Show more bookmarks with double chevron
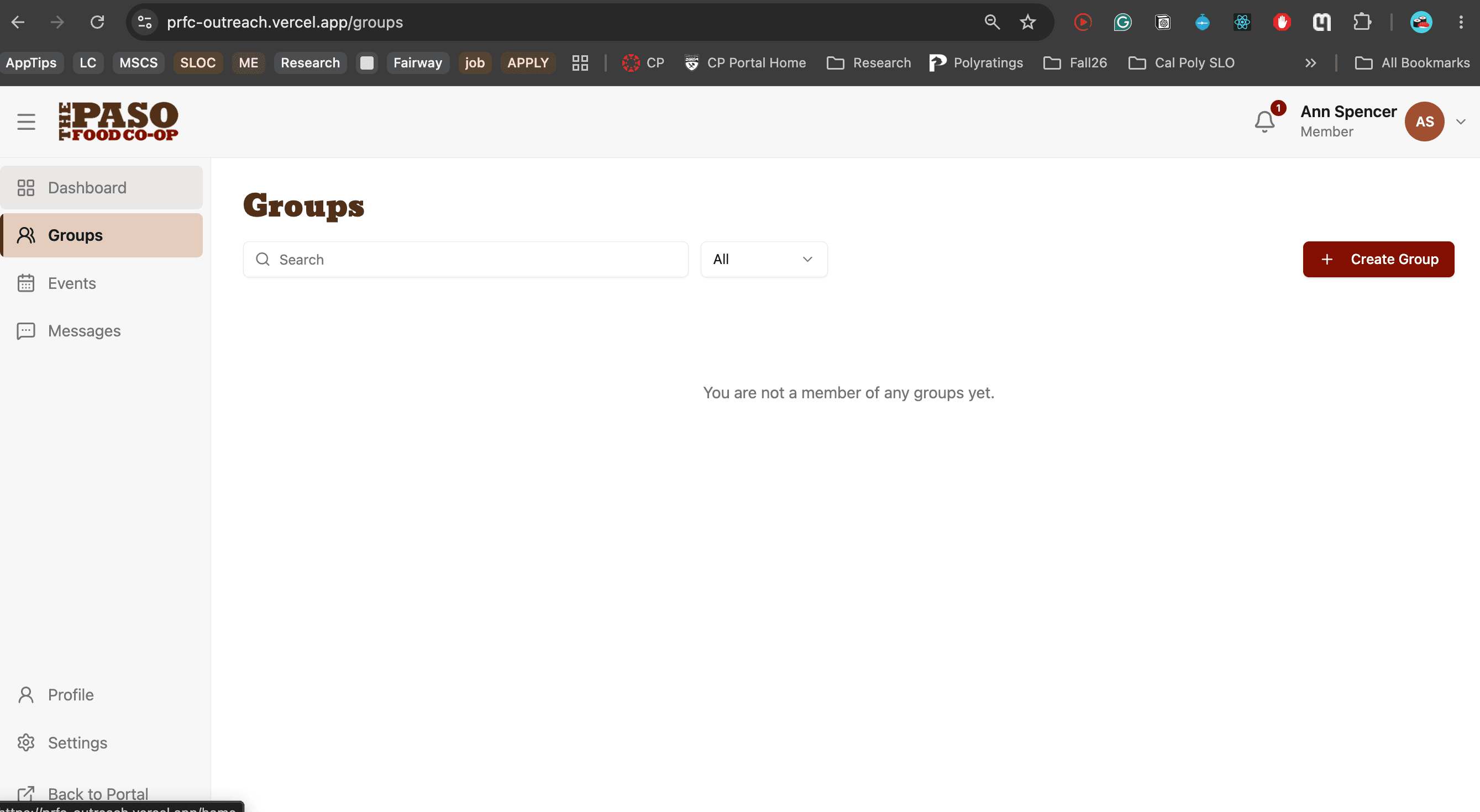1480x812 pixels. coord(1310,62)
